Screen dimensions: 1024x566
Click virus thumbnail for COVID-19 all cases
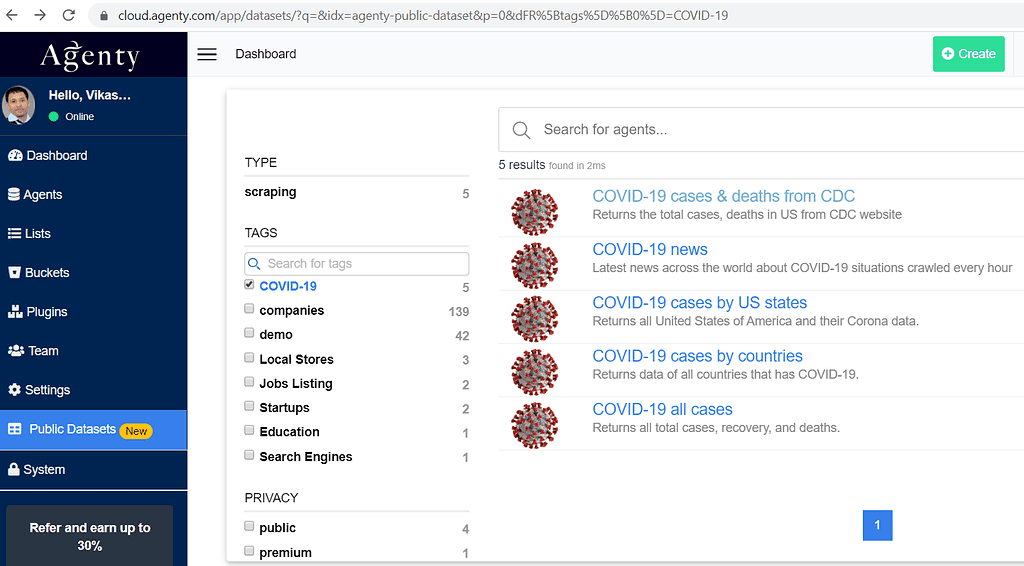tap(535, 426)
